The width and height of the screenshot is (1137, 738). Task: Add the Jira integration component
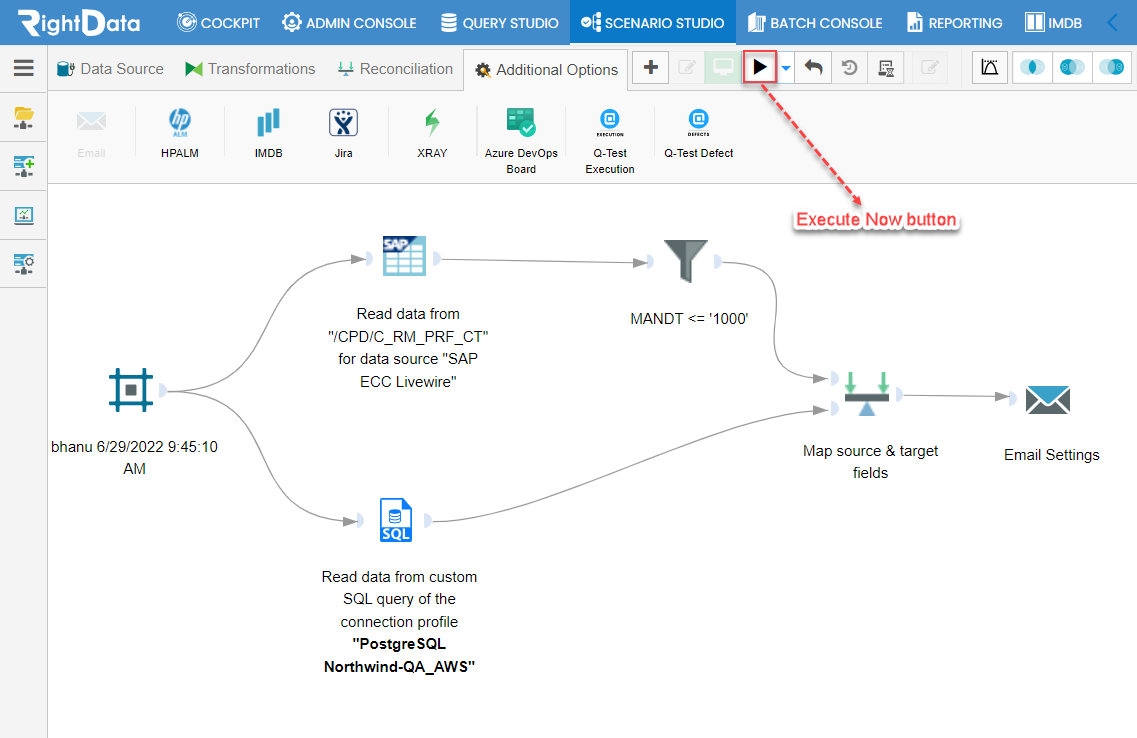(x=344, y=133)
